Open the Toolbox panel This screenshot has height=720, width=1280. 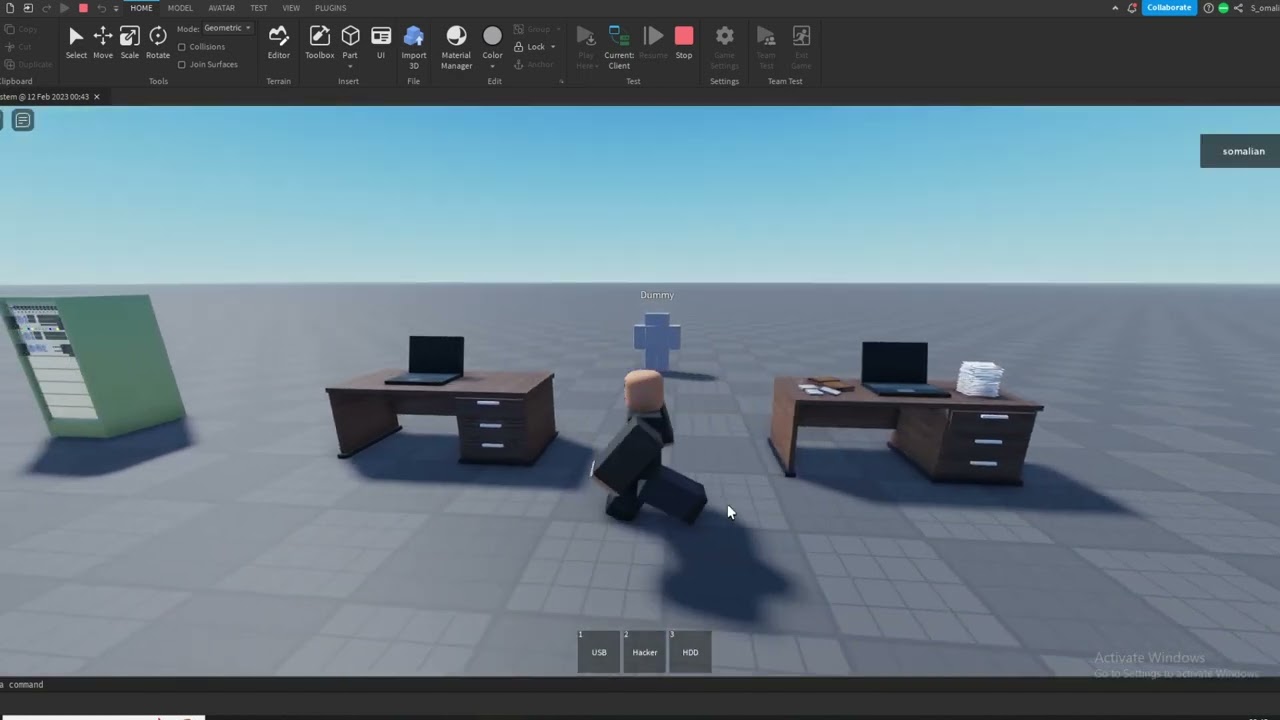(x=320, y=42)
